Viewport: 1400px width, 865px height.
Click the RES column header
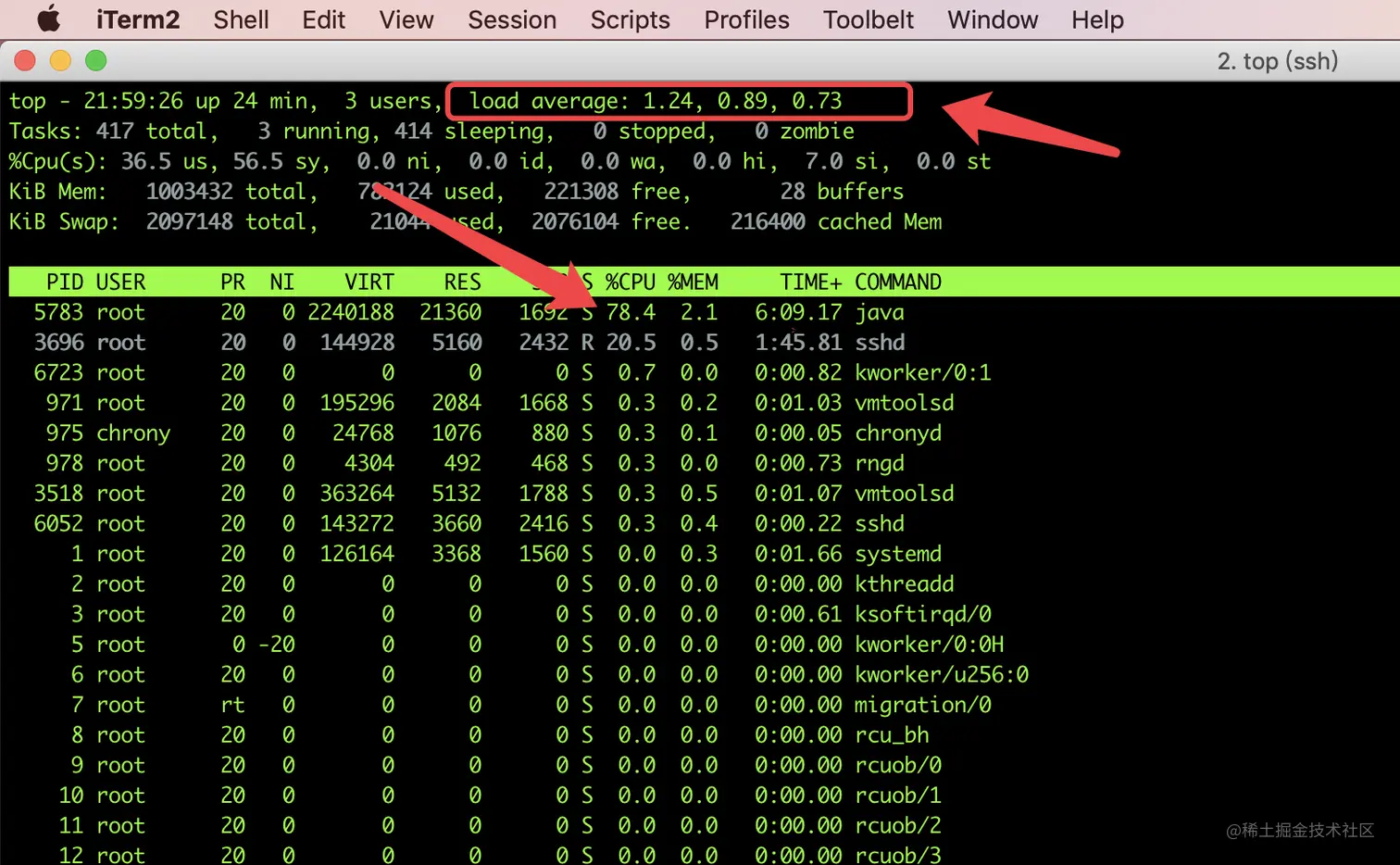(462, 282)
